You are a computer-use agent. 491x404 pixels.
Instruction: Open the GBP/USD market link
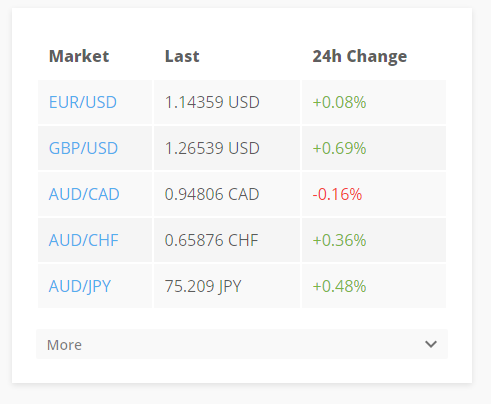(x=83, y=148)
